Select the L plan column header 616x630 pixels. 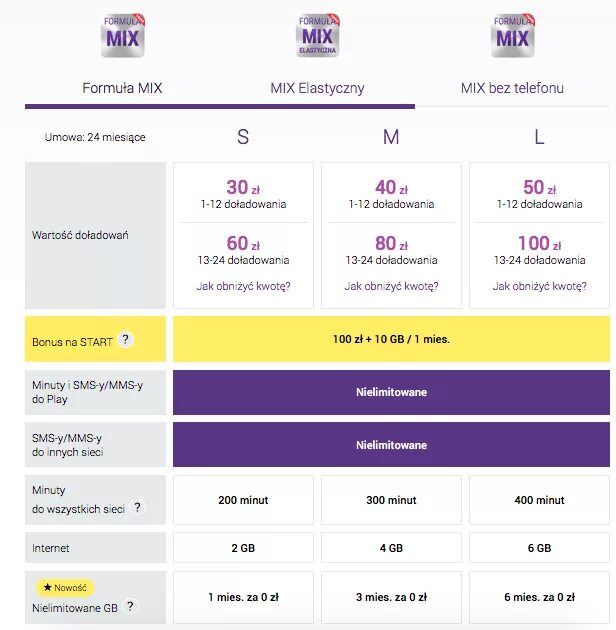click(539, 137)
